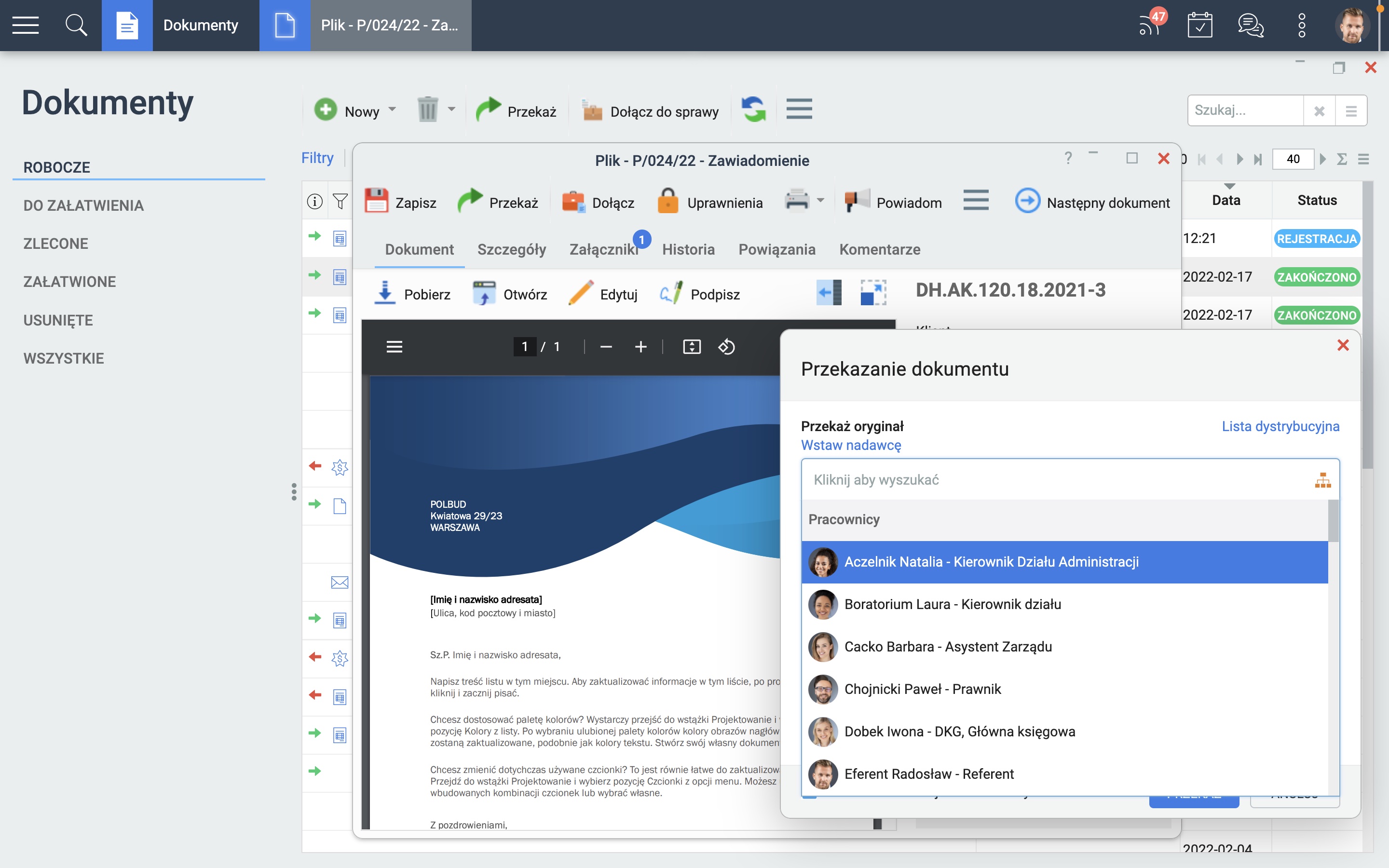Open the Dokumenty toolbar hamburger menu

tap(799, 109)
